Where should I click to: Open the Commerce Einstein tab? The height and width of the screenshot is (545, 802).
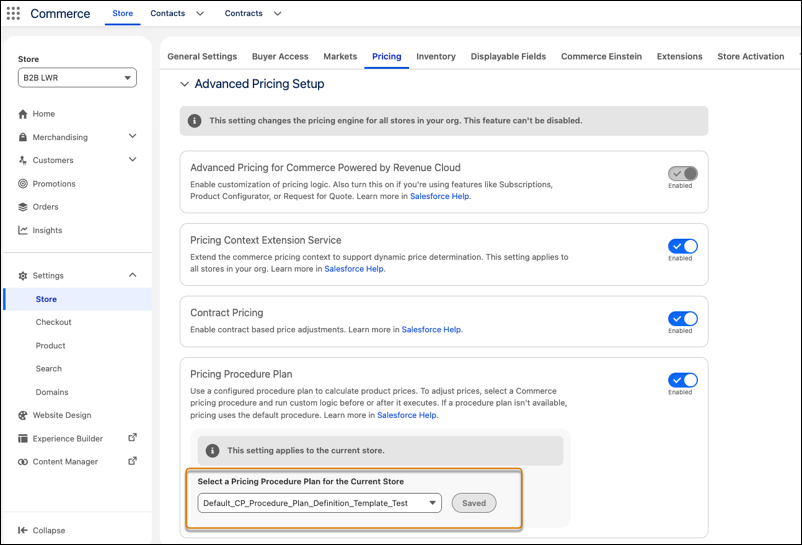pos(602,56)
